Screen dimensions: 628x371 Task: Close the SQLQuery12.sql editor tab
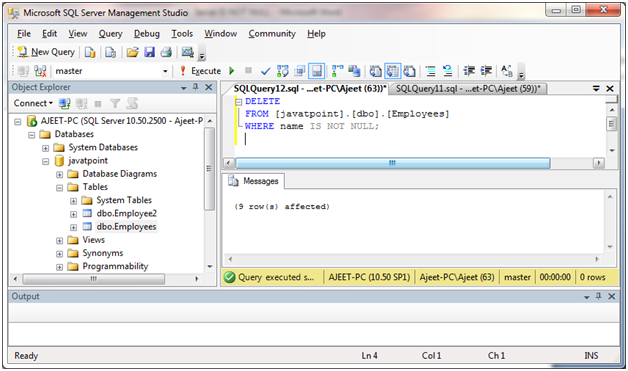tap(610, 89)
